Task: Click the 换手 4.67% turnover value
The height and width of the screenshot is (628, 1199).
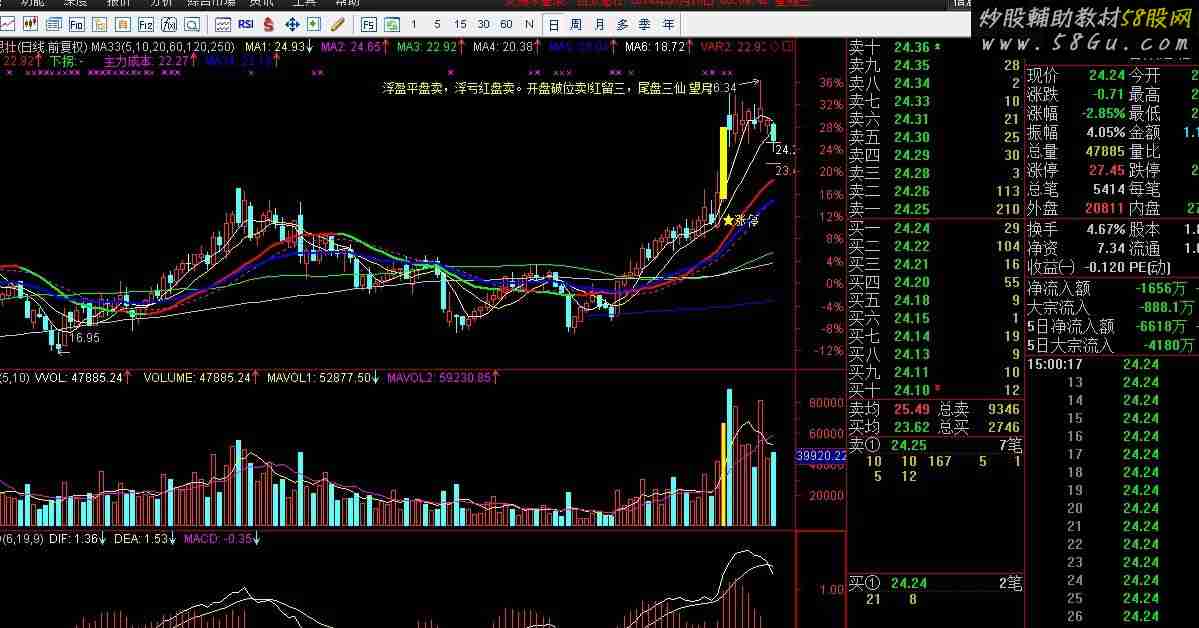Action: (1076, 229)
